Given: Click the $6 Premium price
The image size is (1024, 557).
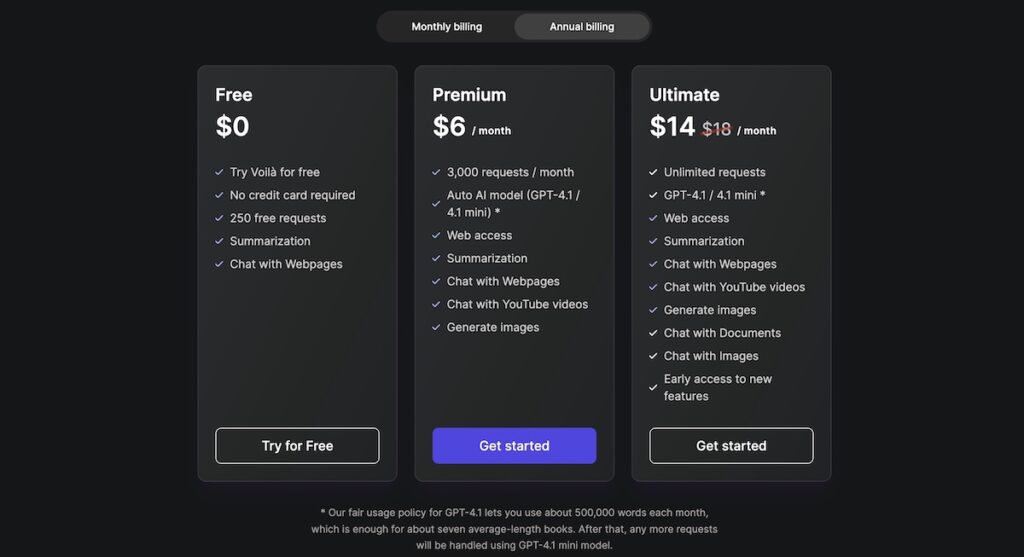Looking at the screenshot, I should (x=449, y=126).
